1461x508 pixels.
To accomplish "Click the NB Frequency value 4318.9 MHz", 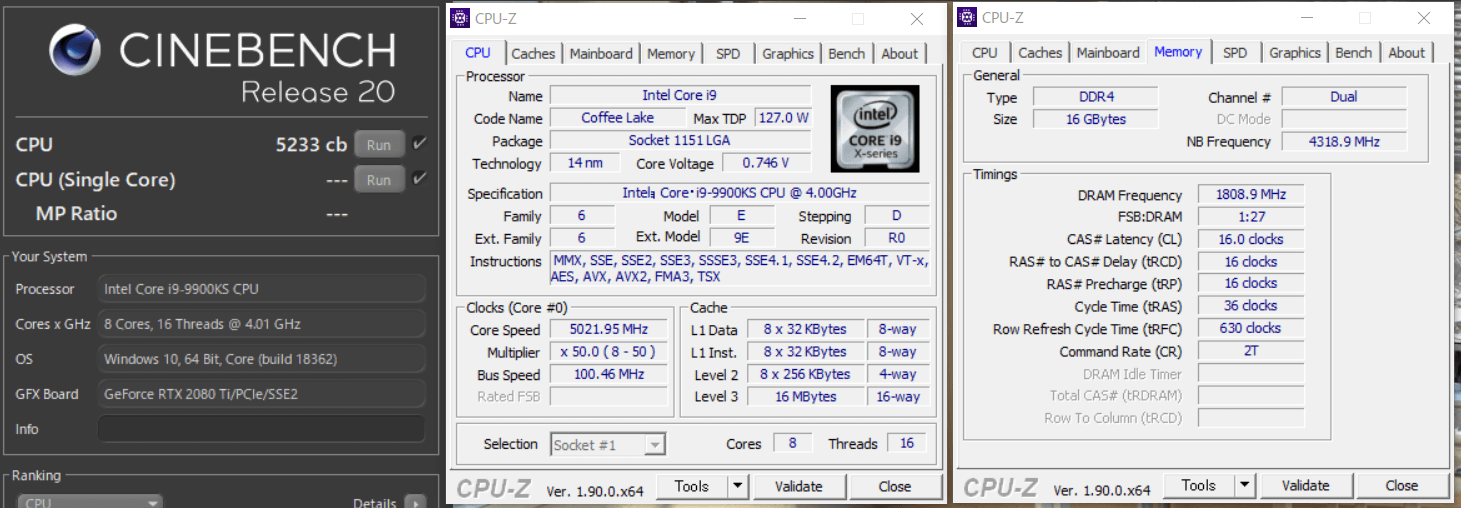I will click(1344, 142).
